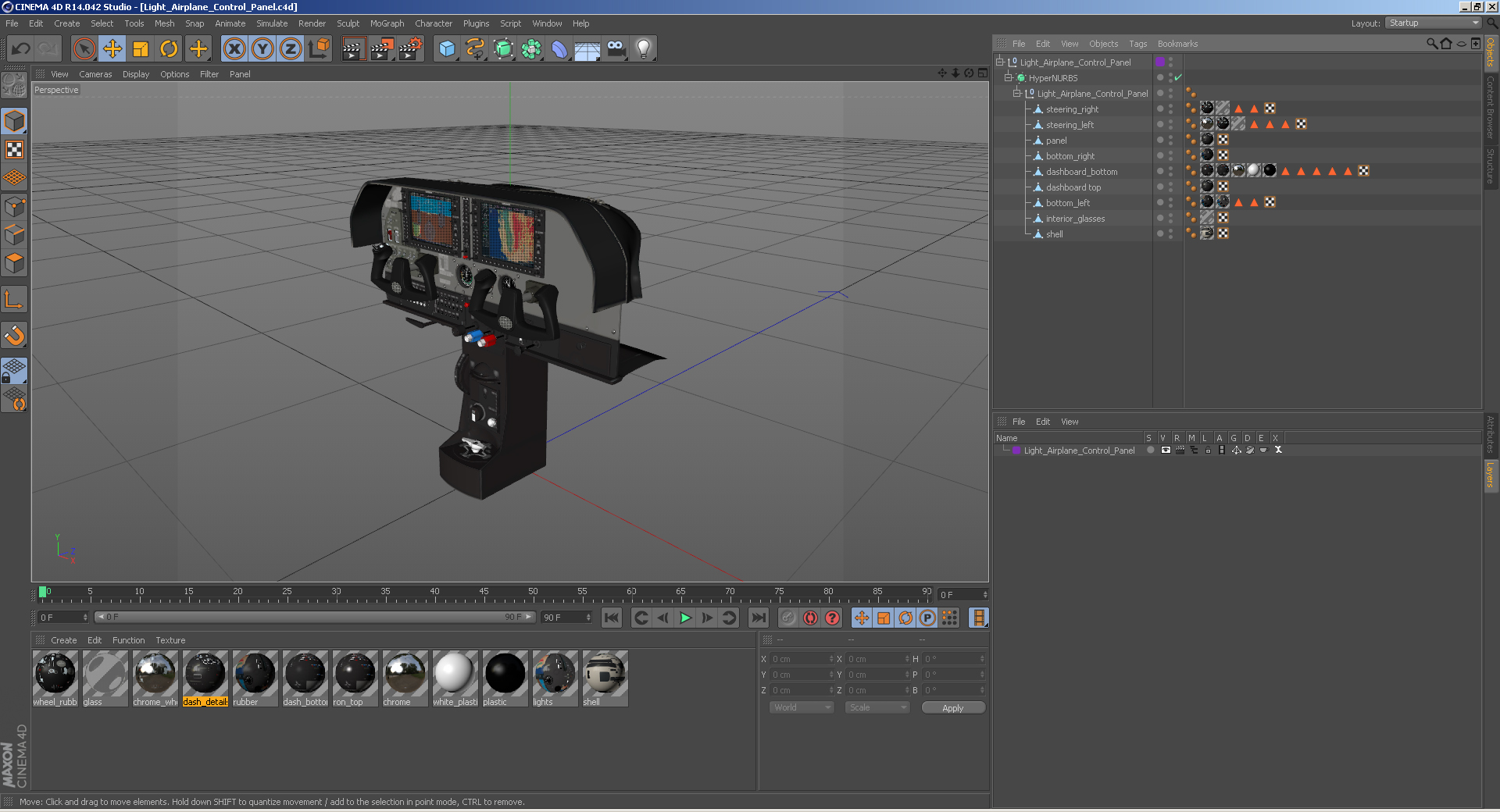Open the Layout dropdown
1500x812 pixels.
[1434, 23]
